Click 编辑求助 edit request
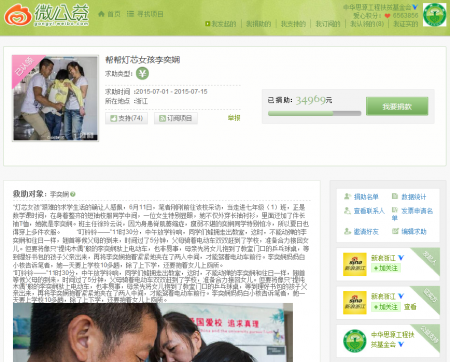The width and height of the screenshot is (450, 362). pyautogui.click(x=409, y=231)
